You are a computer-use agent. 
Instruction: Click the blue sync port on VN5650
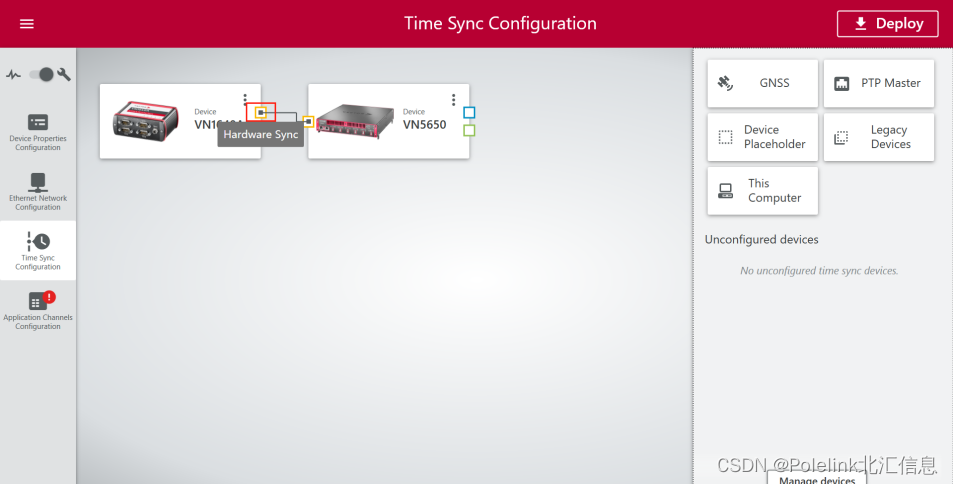[469, 112]
